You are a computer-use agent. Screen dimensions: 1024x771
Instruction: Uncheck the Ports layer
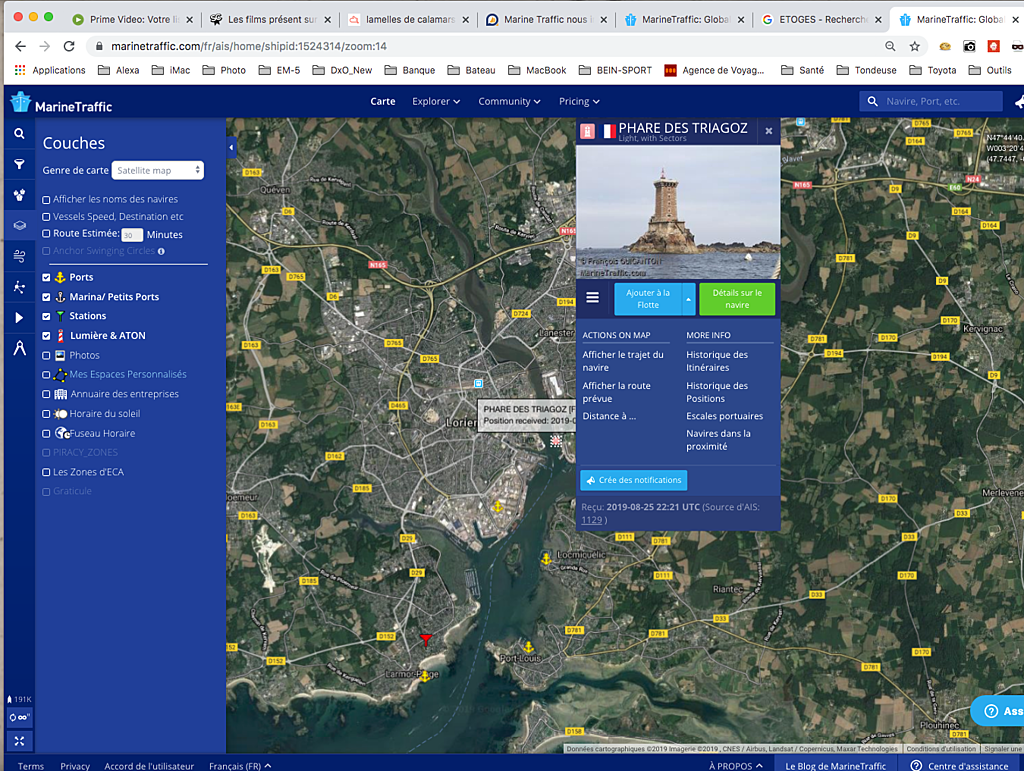pos(46,277)
